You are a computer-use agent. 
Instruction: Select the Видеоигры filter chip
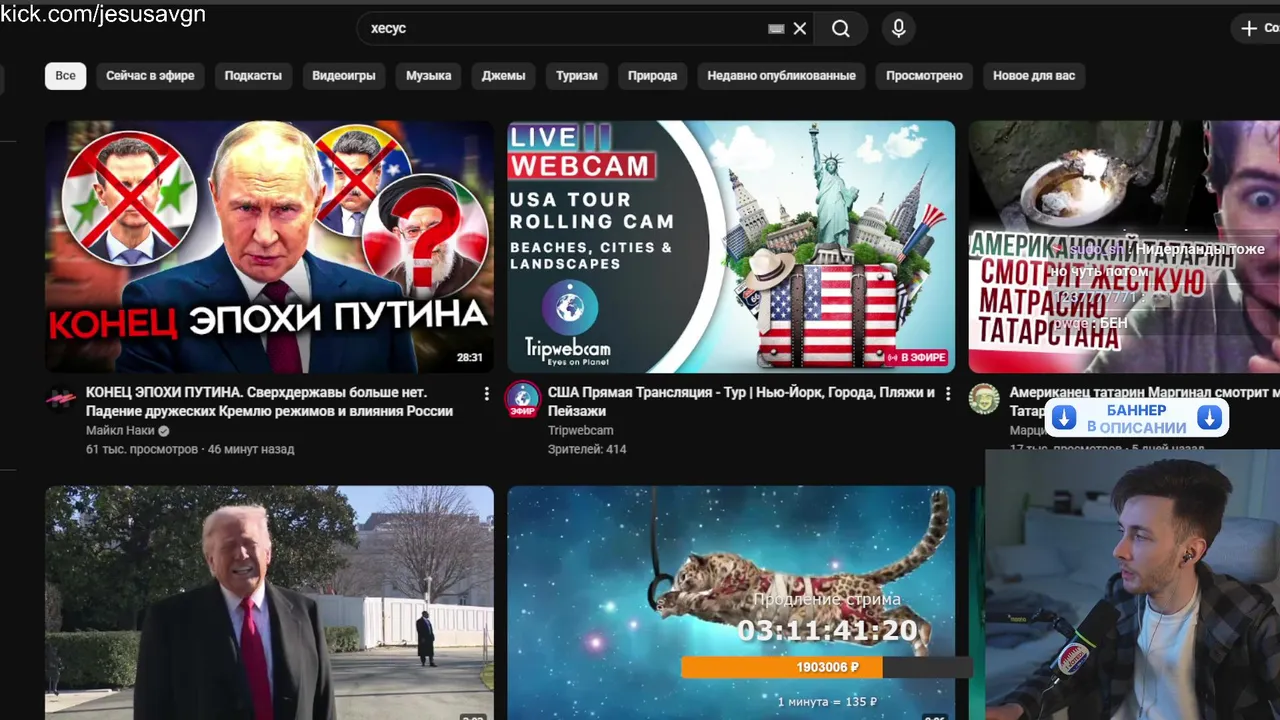(344, 76)
